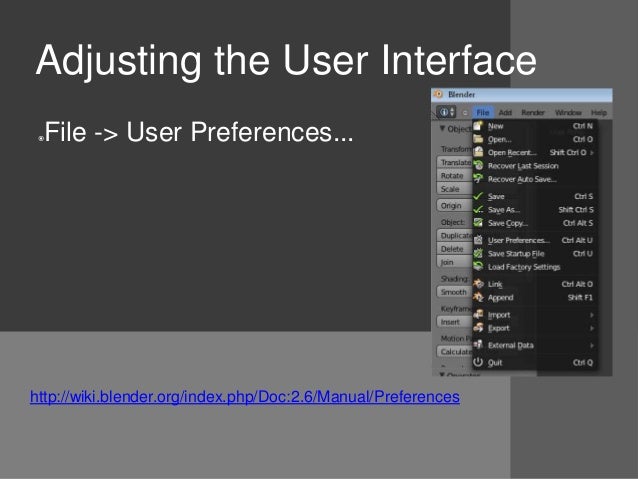
Task: Click the Quit power icon
Action: [x=478, y=362]
